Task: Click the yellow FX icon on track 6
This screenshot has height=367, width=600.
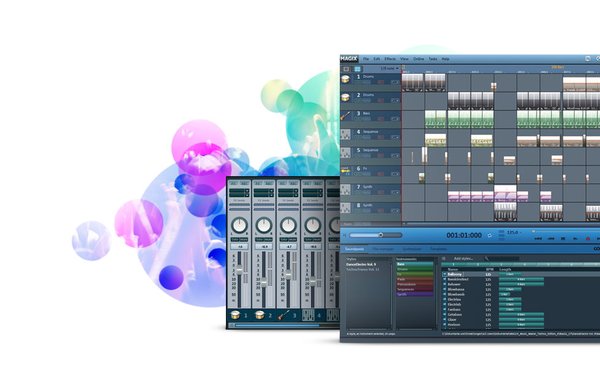Action: tap(346, 171)
